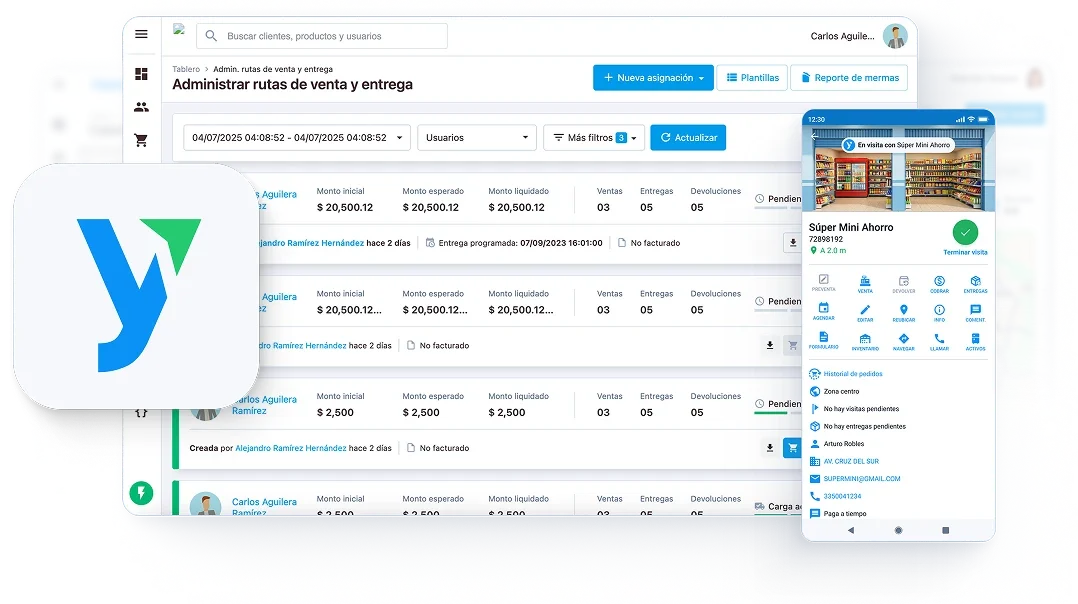Viewport: 1078px width, 604px height.
Task: Expand the Más filtros dropdown
Action: 593,138
